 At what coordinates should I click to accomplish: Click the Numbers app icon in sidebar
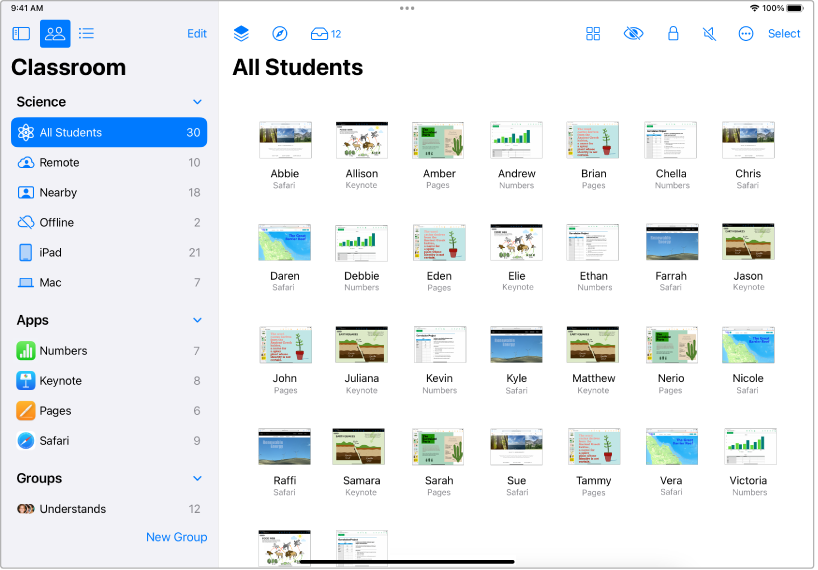(x=26, y=351)
